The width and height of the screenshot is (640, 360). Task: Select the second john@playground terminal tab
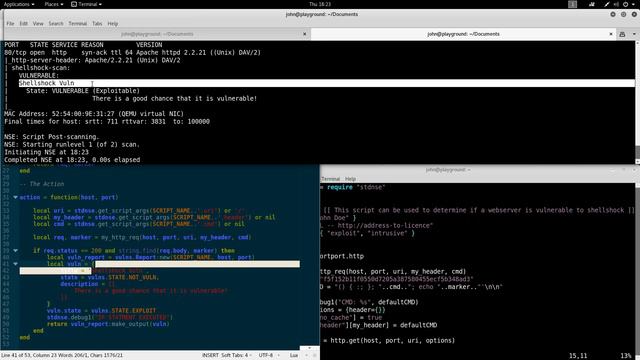463,34
